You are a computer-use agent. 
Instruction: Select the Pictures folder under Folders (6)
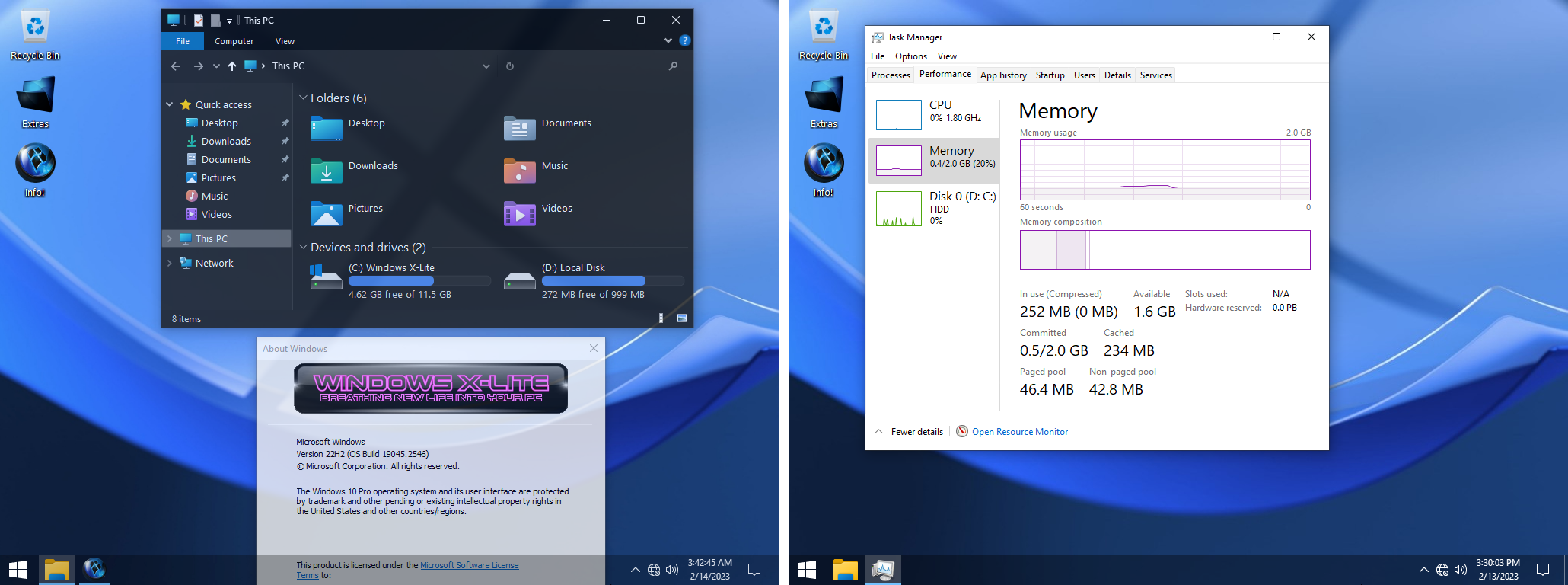tap(346, 213)
